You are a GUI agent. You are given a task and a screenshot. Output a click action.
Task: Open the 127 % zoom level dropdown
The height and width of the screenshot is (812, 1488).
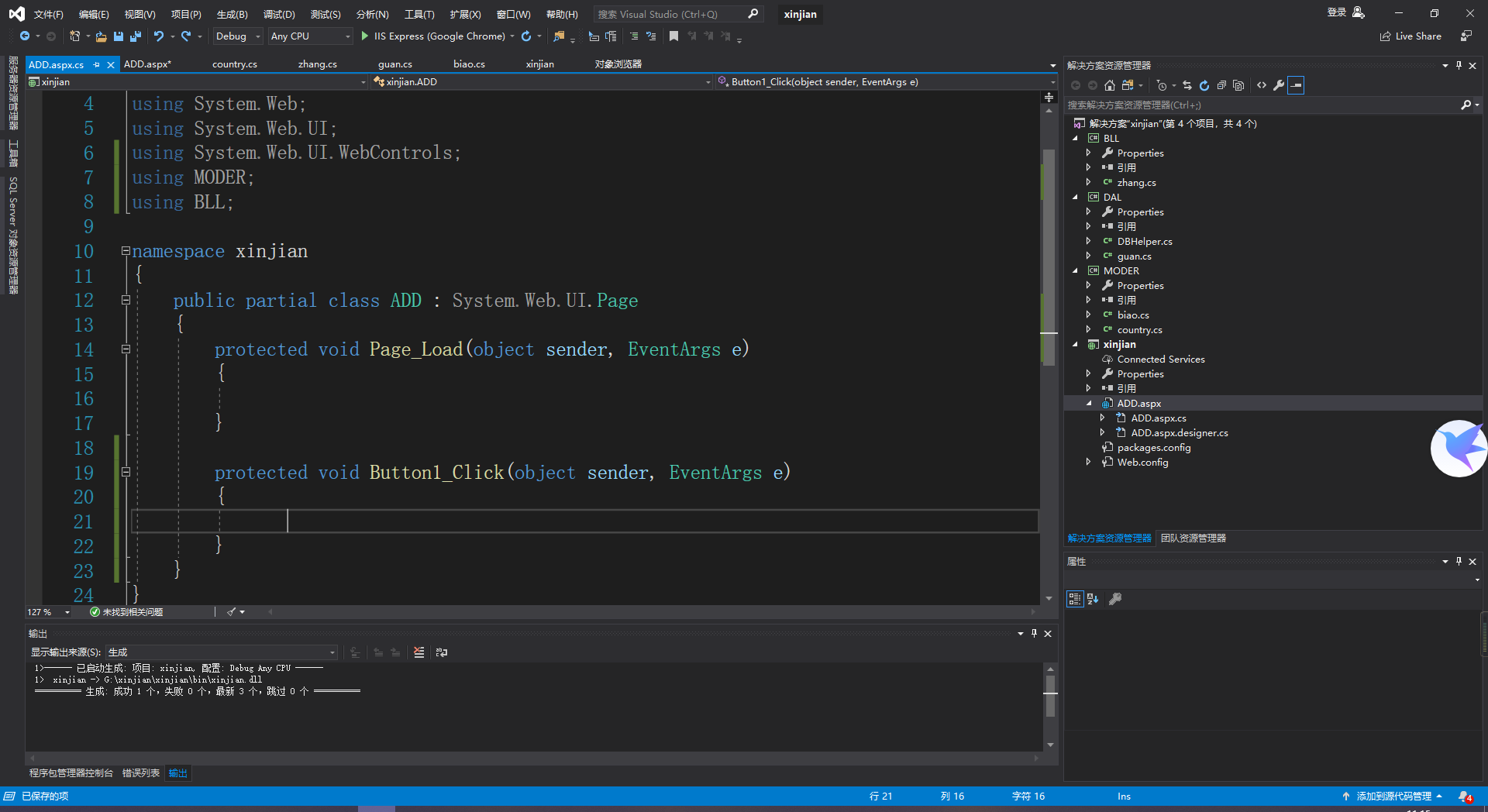pos(49,612)
